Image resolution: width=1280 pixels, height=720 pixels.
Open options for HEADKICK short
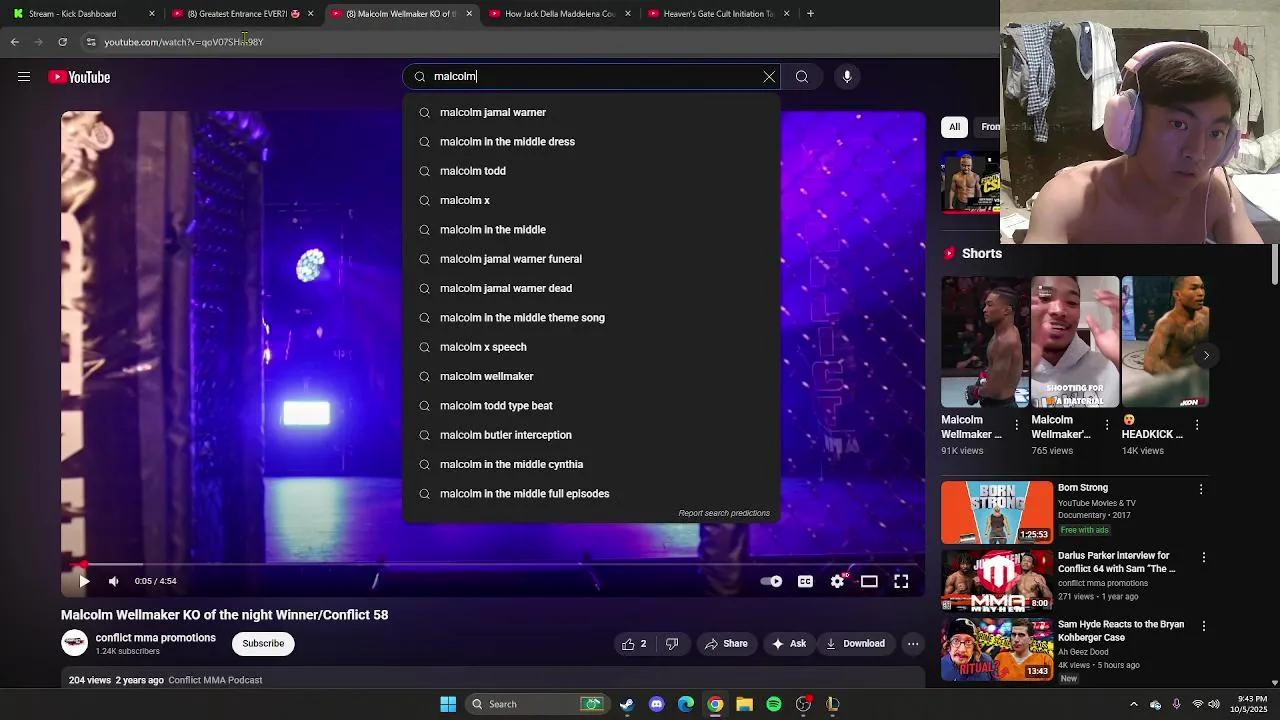(x=1197, y=425)
